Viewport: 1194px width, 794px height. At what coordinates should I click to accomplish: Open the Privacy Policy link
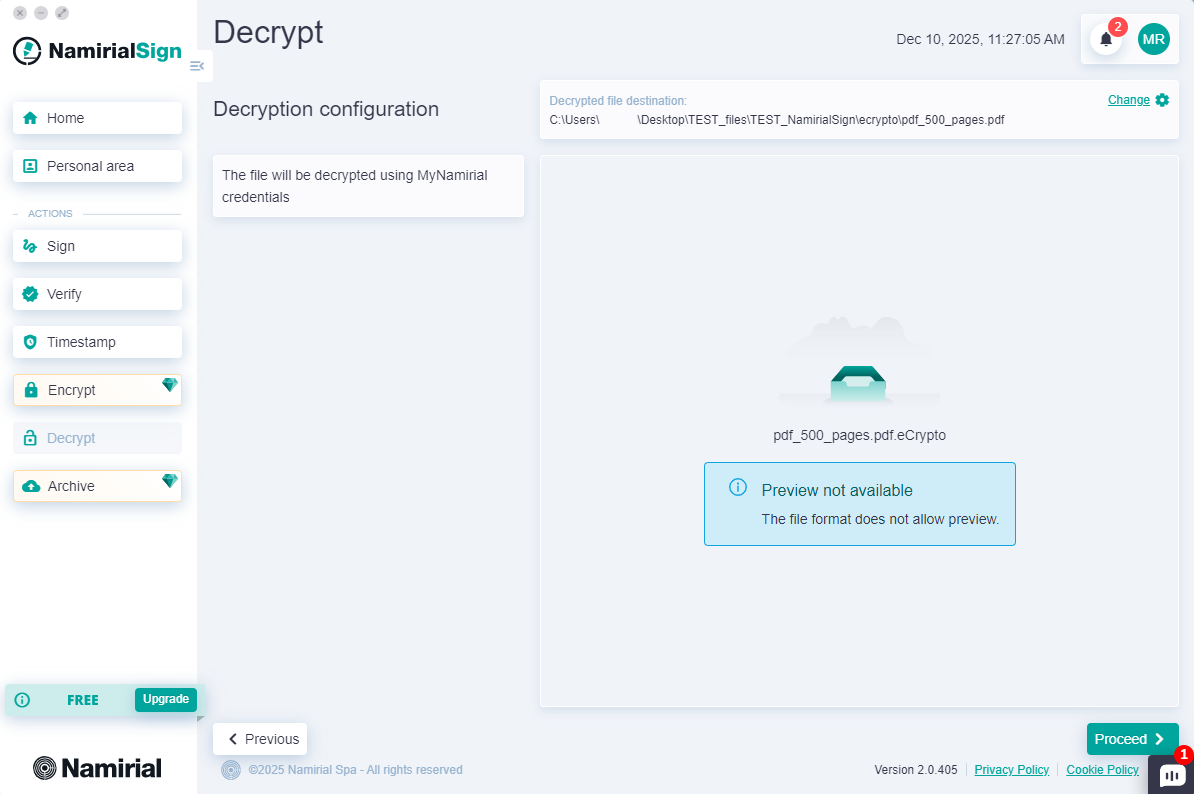[1011, 770]
